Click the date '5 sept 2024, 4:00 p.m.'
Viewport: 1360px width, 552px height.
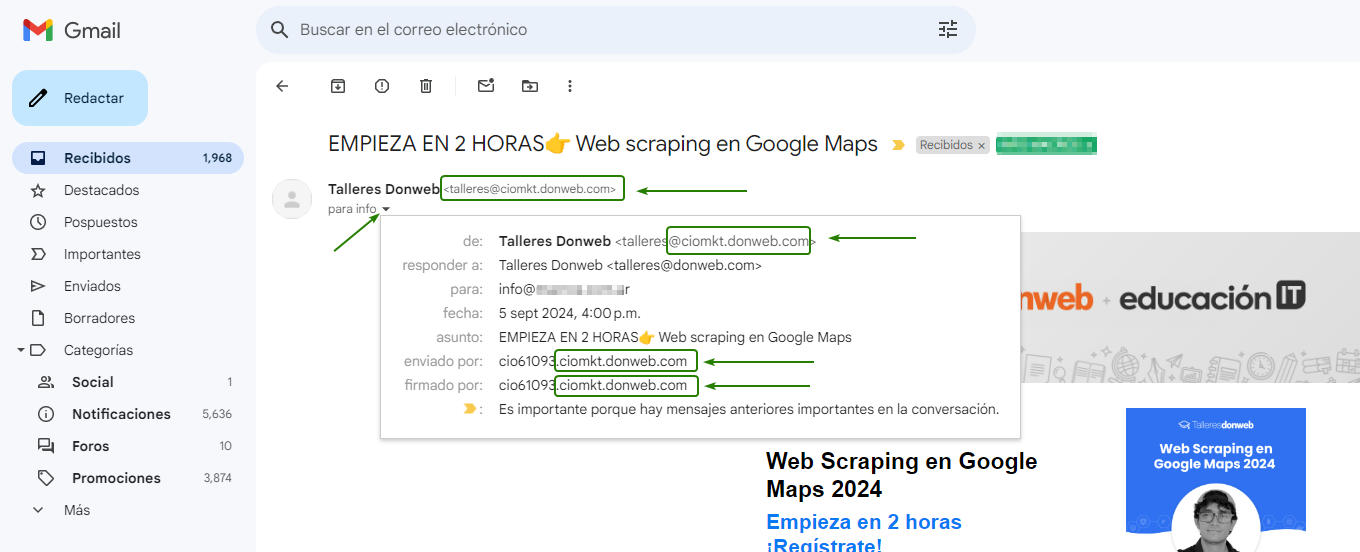click(570, 313)
